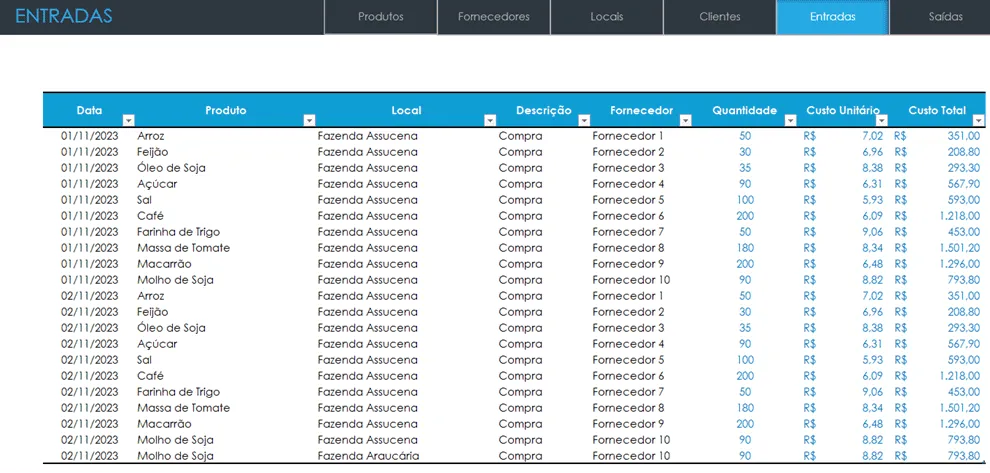Click the Data column header

(x=89, y=111)
